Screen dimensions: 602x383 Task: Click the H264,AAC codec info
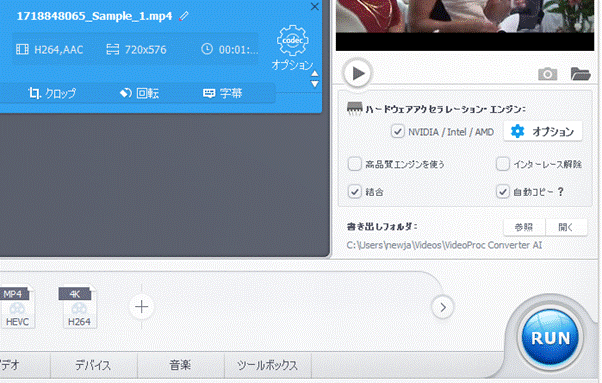coord(50,50)
